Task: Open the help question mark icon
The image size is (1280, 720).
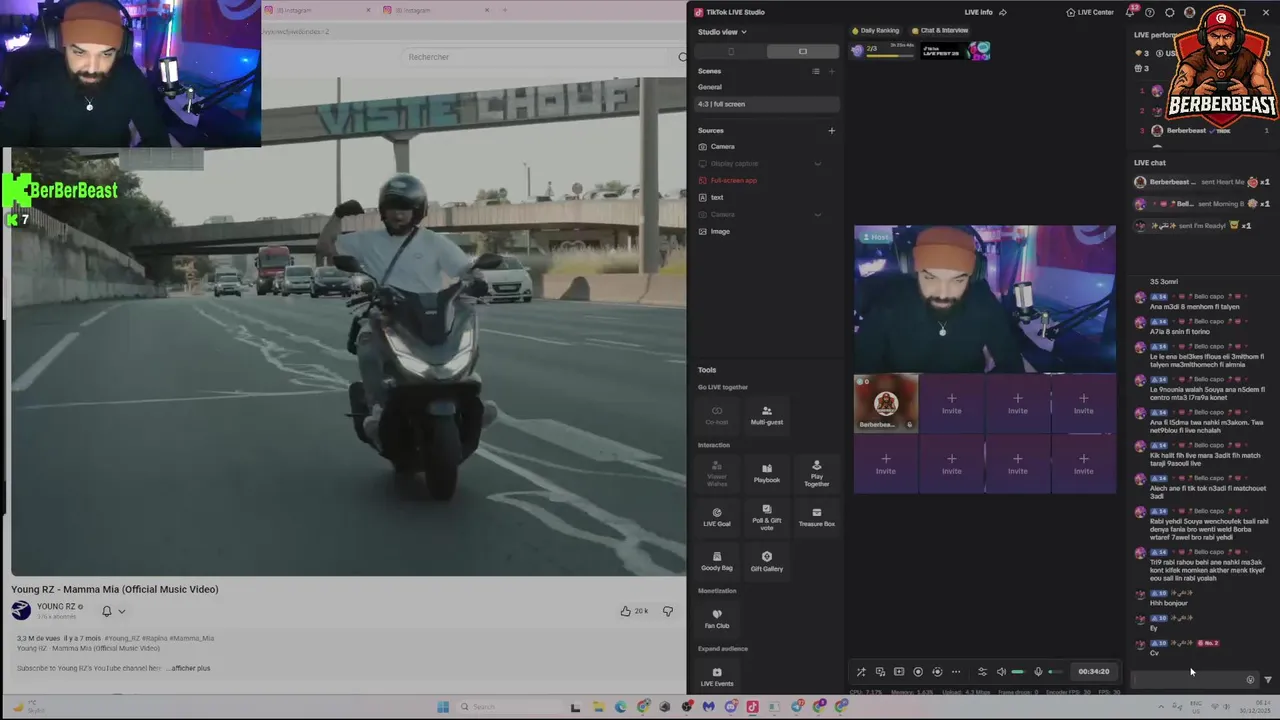Action: tap(1150, 12)
